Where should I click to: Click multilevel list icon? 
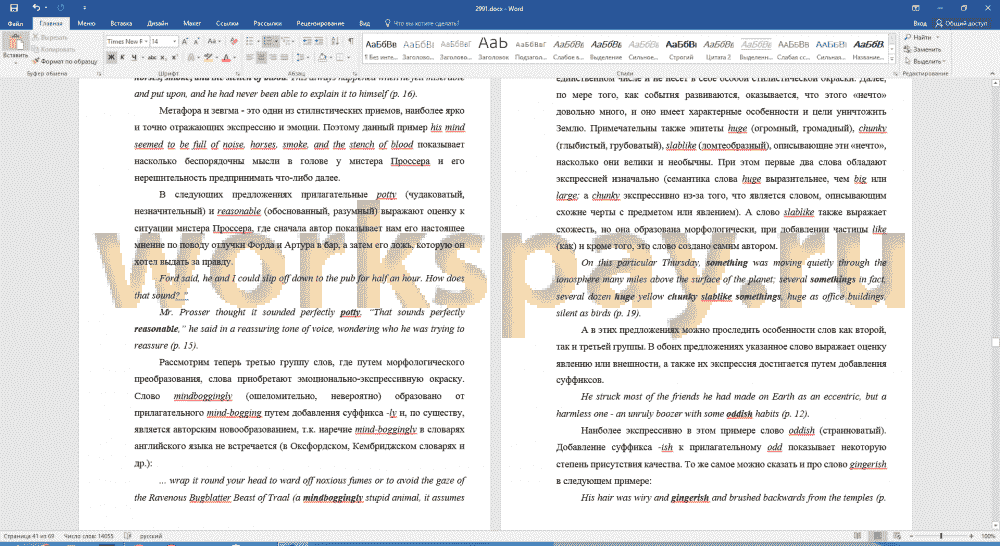click(286, 41)
